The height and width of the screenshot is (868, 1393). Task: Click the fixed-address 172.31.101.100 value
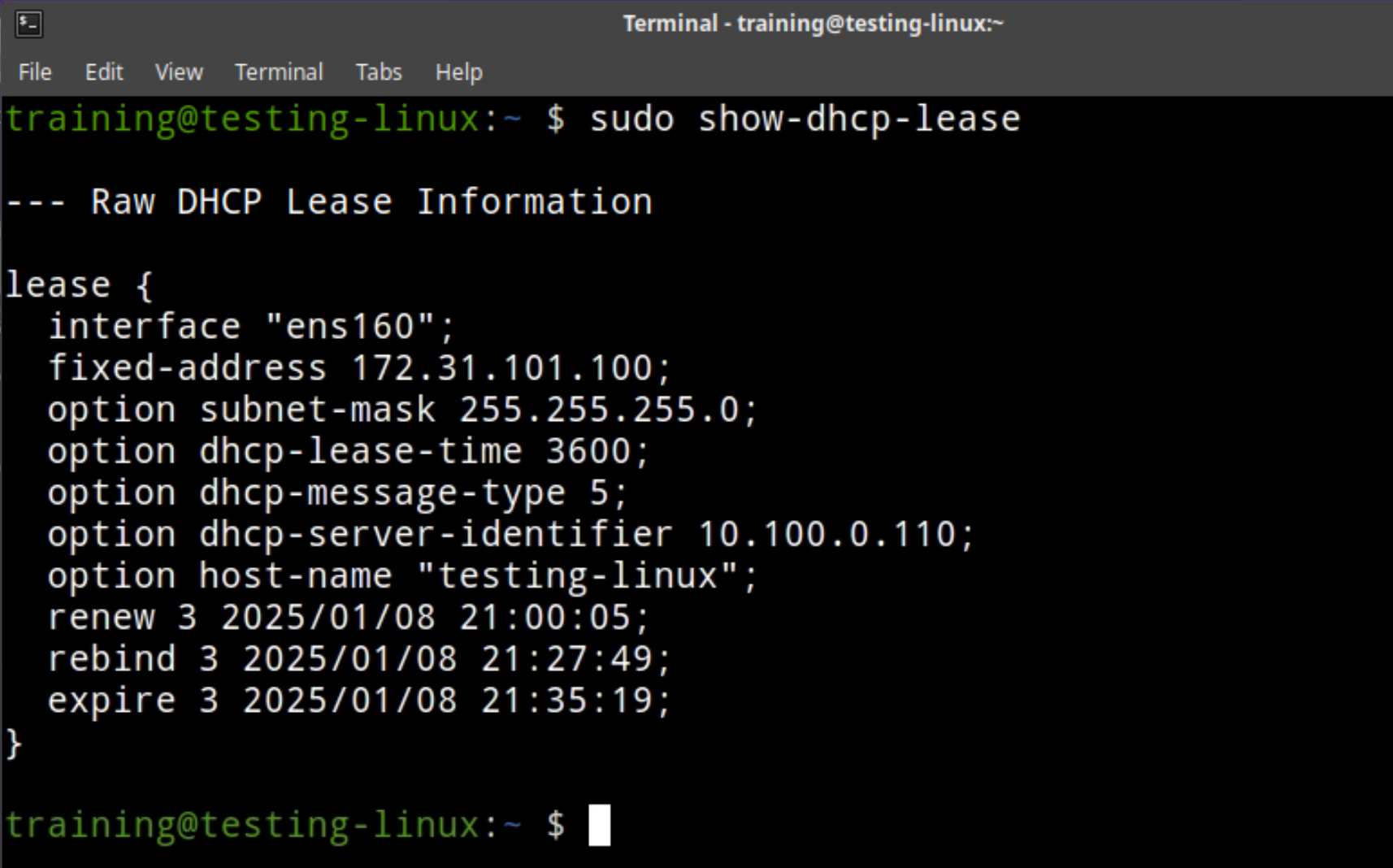[x=501, y=368]
